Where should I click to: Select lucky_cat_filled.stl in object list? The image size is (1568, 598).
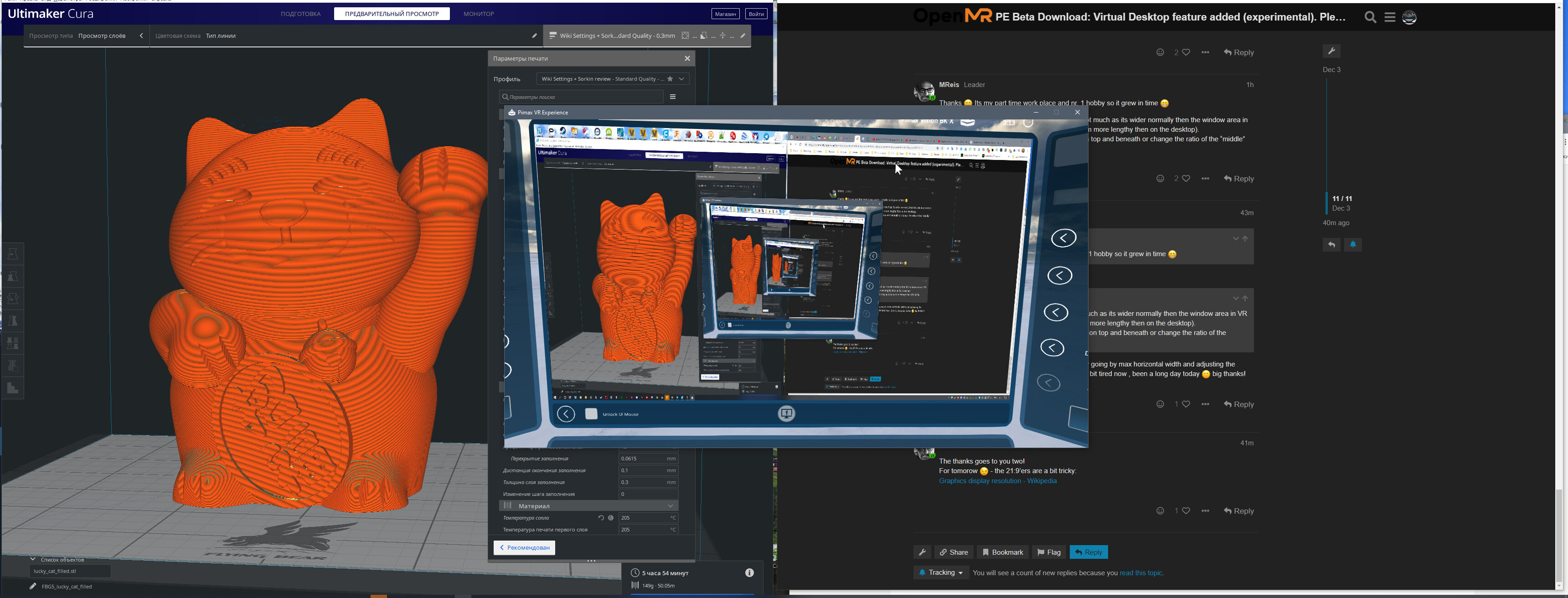(69, 571)
